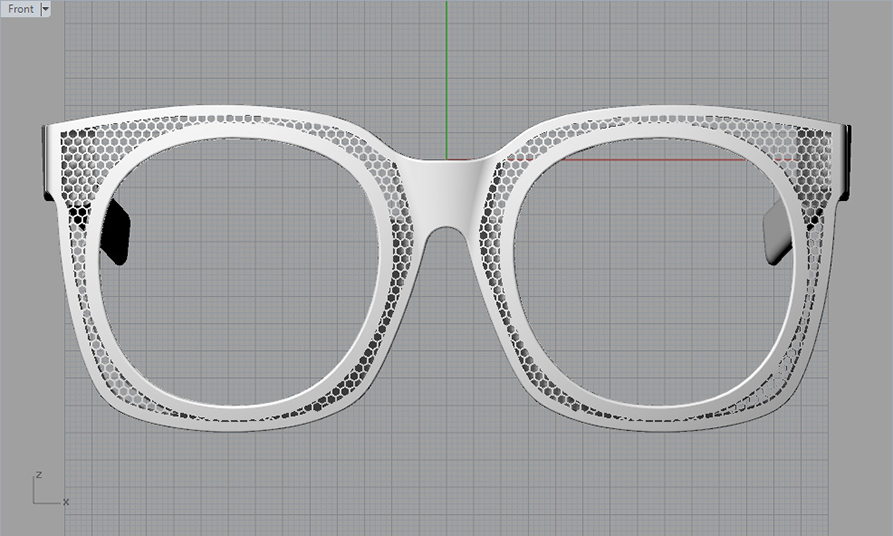Click the center of the left lens opening
Viewport: 893px width, 536px height.
(240, 270)
